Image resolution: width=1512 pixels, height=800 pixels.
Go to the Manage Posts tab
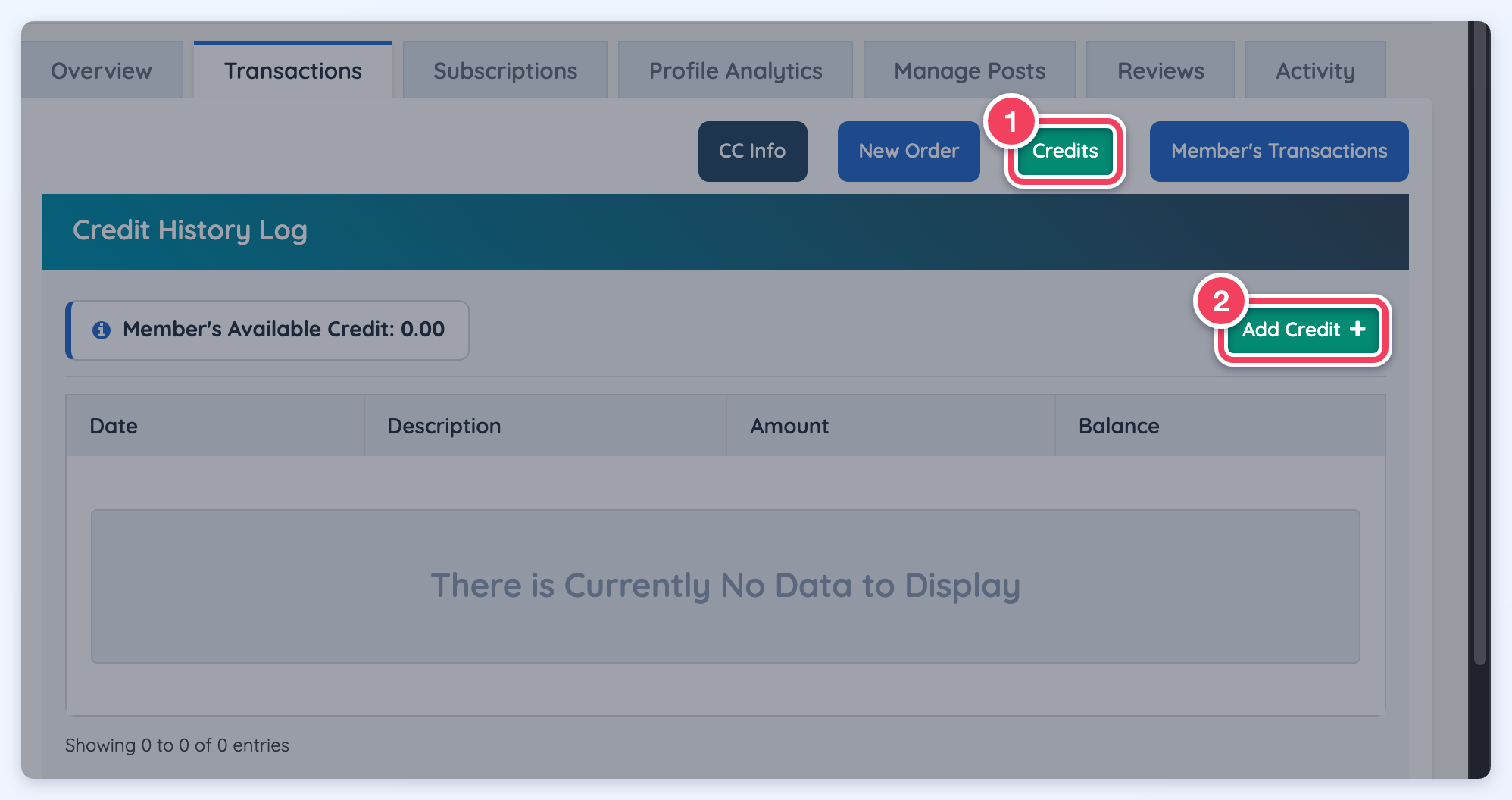tap(970, 70)
